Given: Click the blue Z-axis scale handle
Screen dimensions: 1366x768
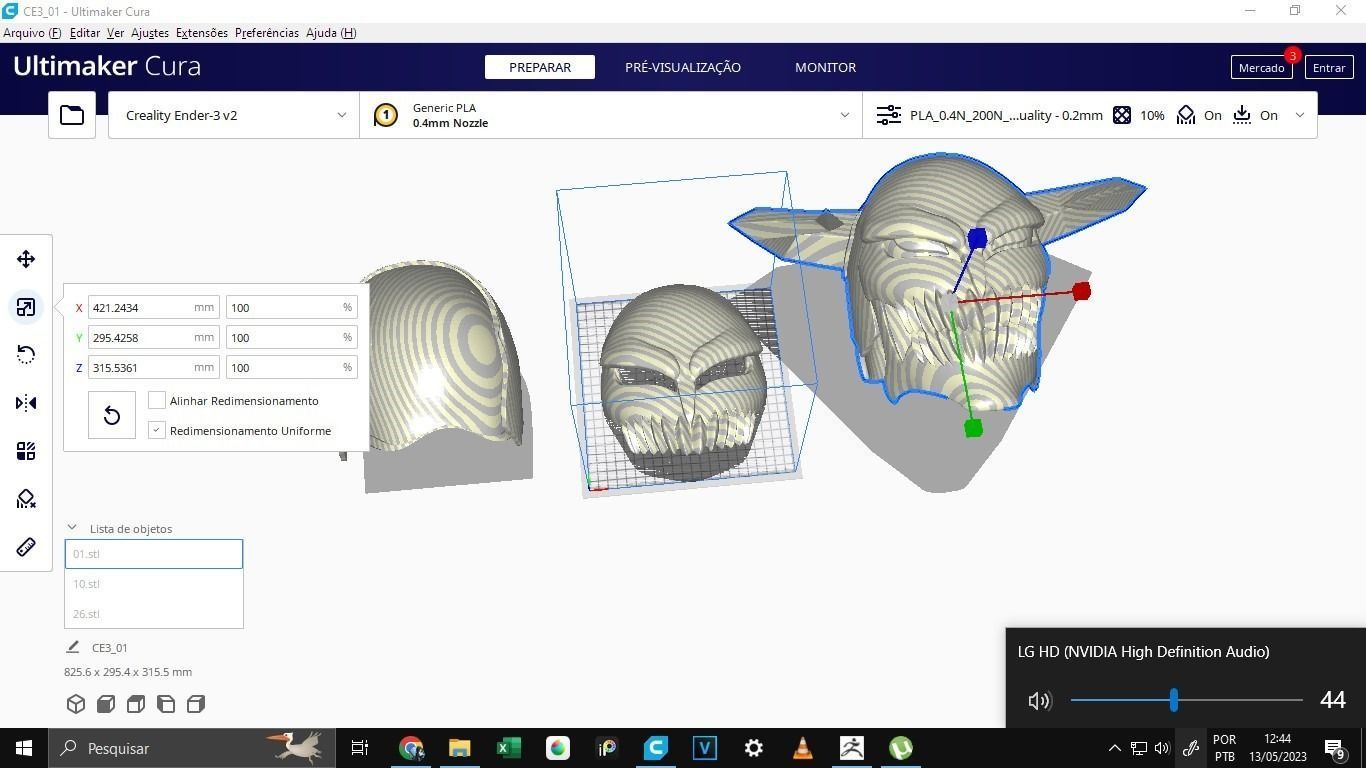Looking at the screenshot, I should tap(977, 238).
